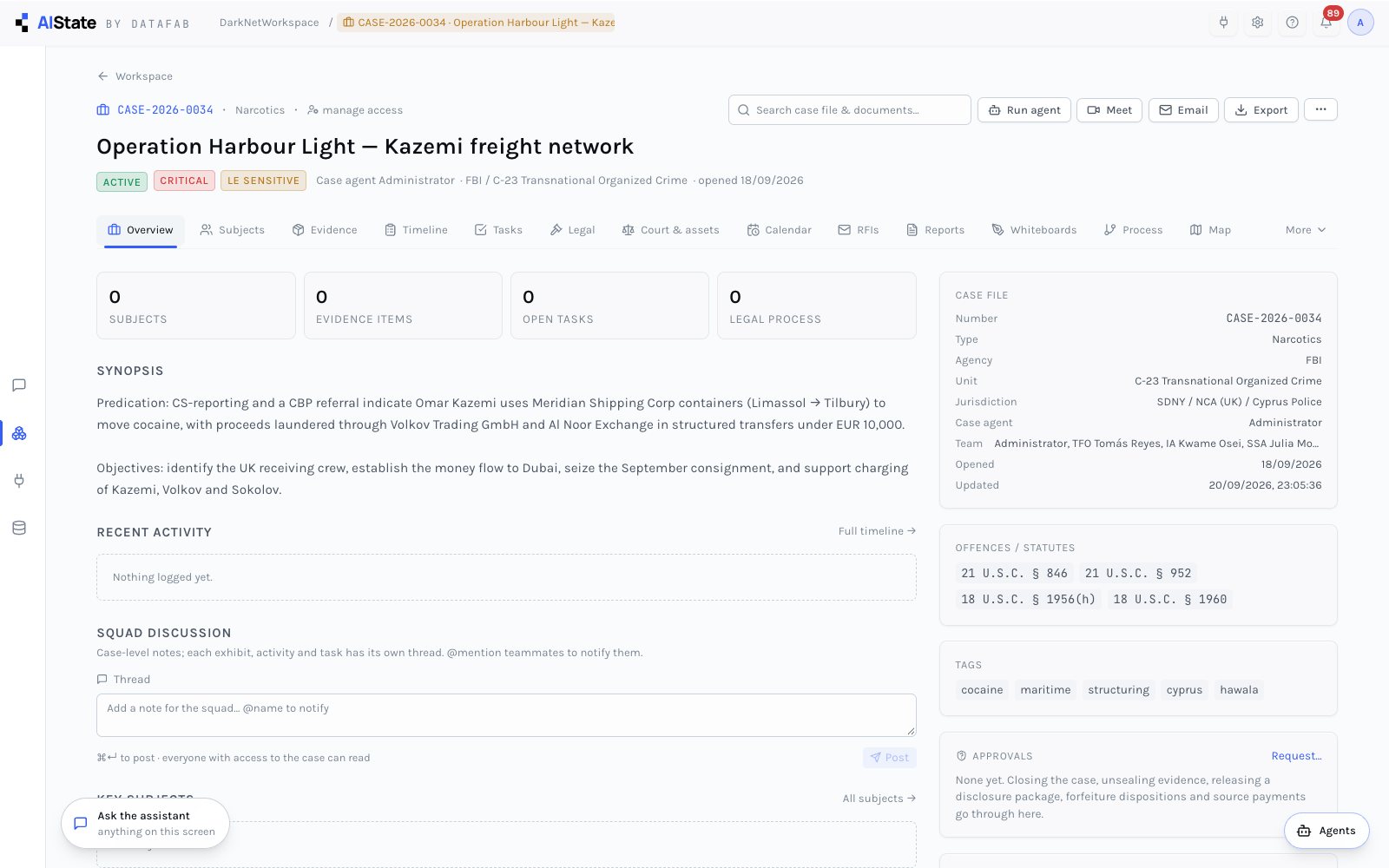Image resolution: width=1389 pixels, height=868 pixels.
Task: Open user avatar A menu
Action: coord(1360,23)
